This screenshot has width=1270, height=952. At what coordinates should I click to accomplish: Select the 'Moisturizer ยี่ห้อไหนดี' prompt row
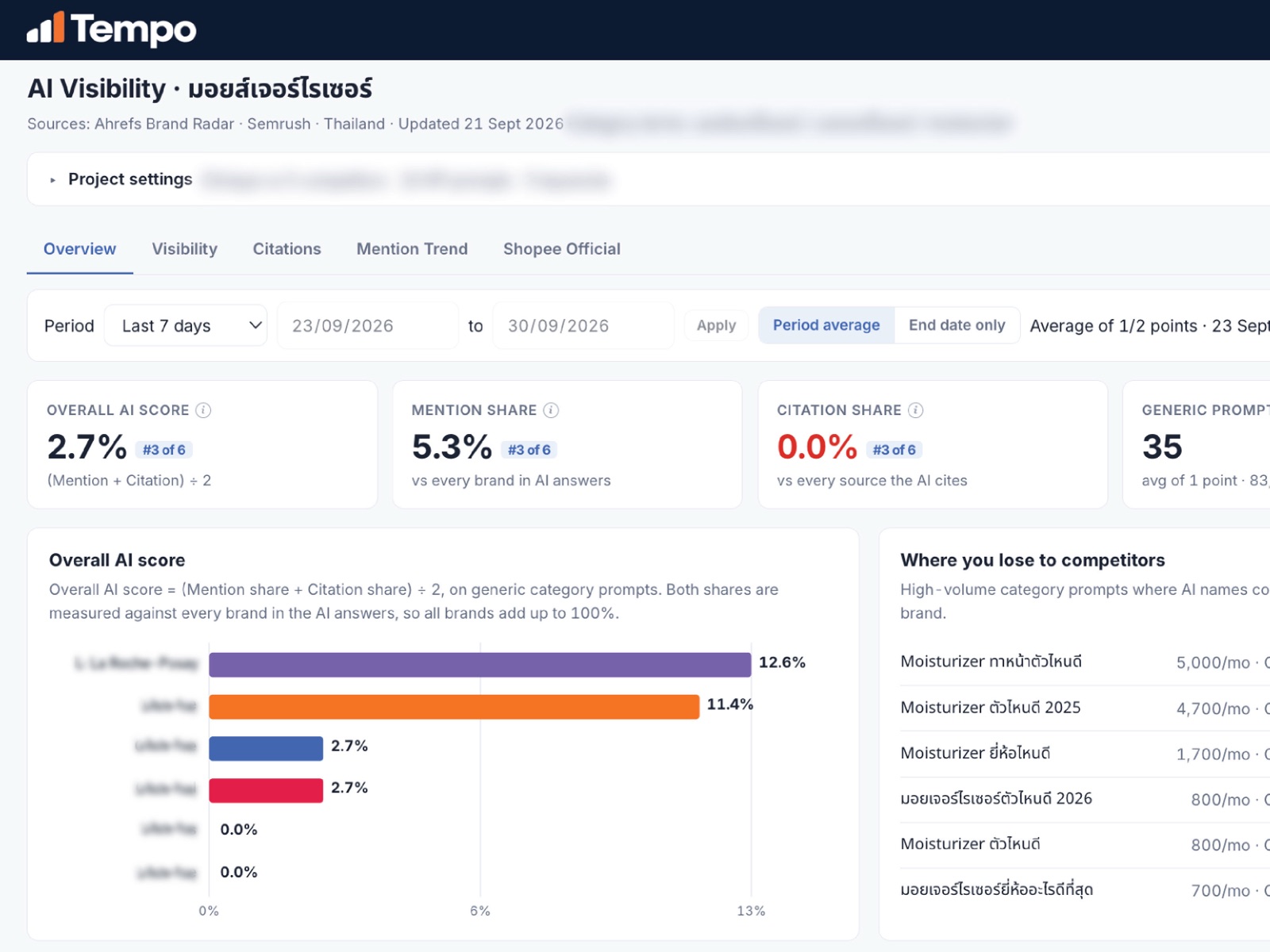1085,754
